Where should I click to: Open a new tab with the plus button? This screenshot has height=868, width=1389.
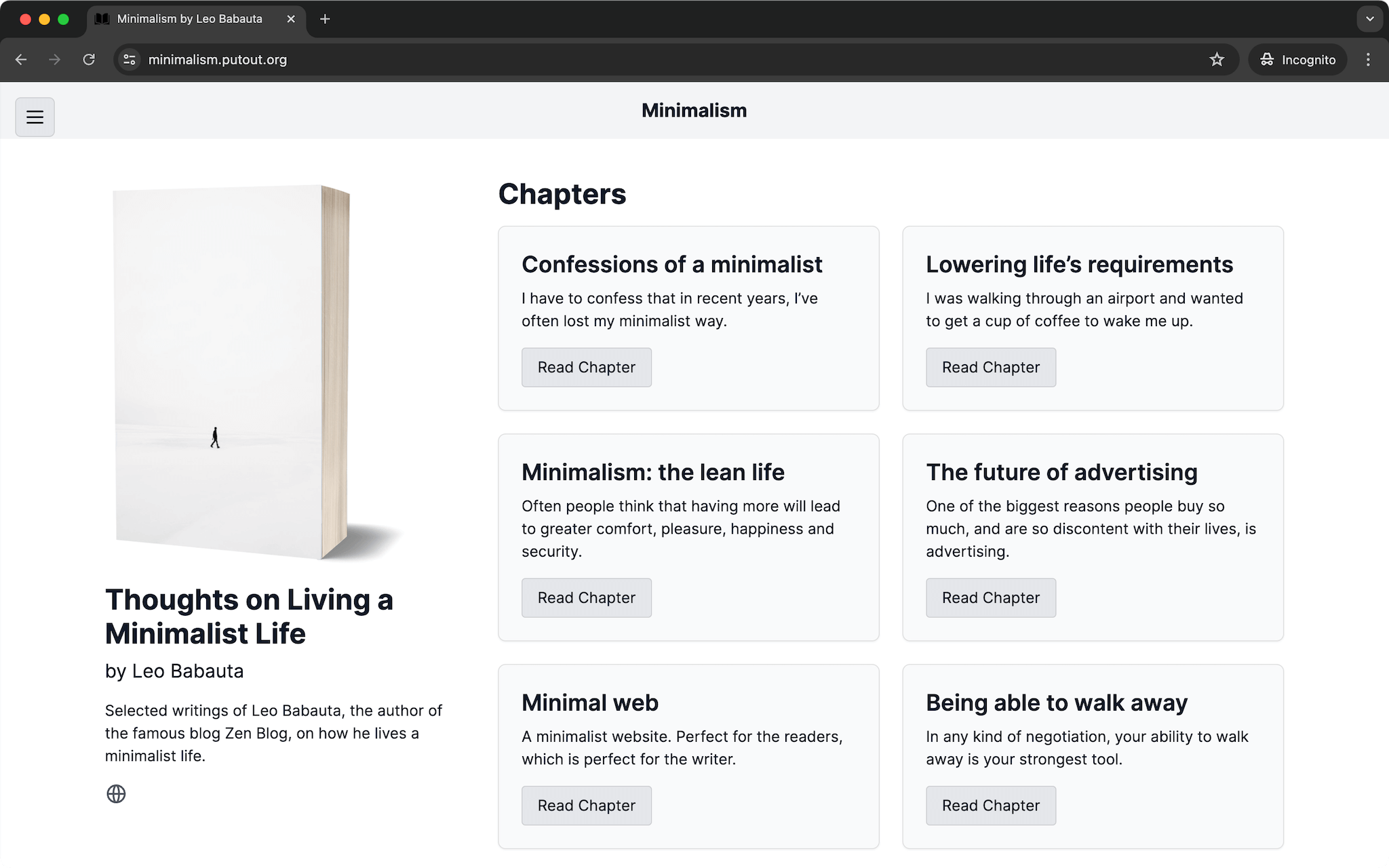coord(325,19)
